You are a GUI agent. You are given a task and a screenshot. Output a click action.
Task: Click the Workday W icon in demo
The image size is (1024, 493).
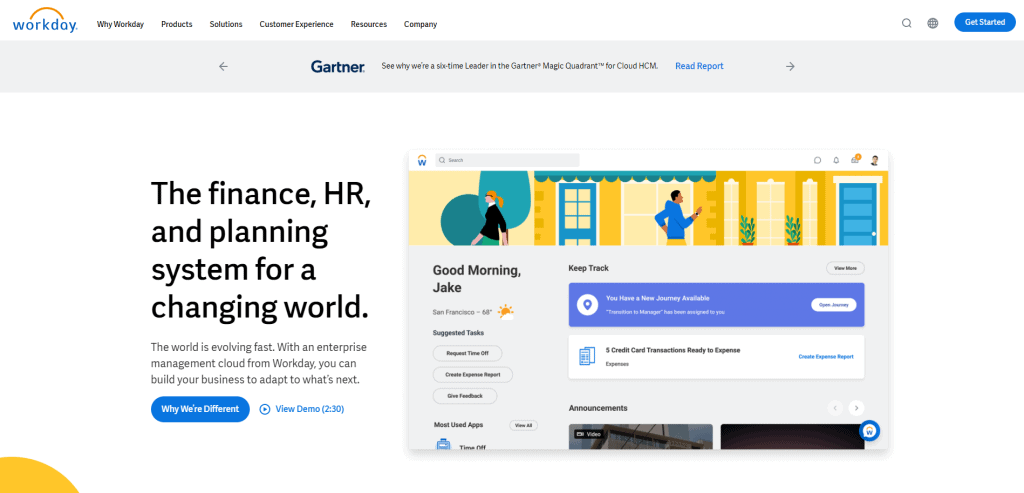coord(422,160)
